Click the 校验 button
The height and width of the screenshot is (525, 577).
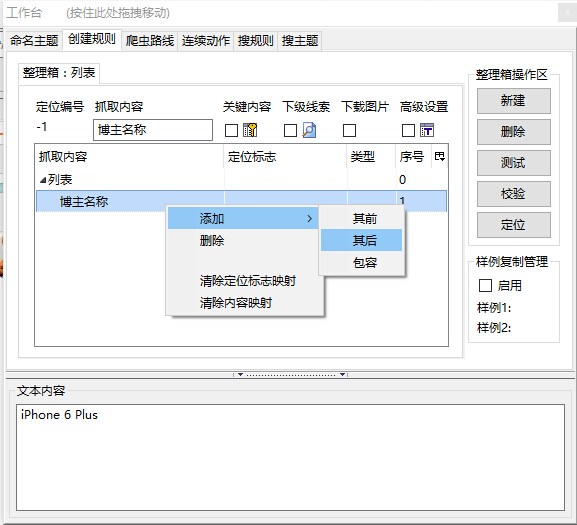[514, 194]
